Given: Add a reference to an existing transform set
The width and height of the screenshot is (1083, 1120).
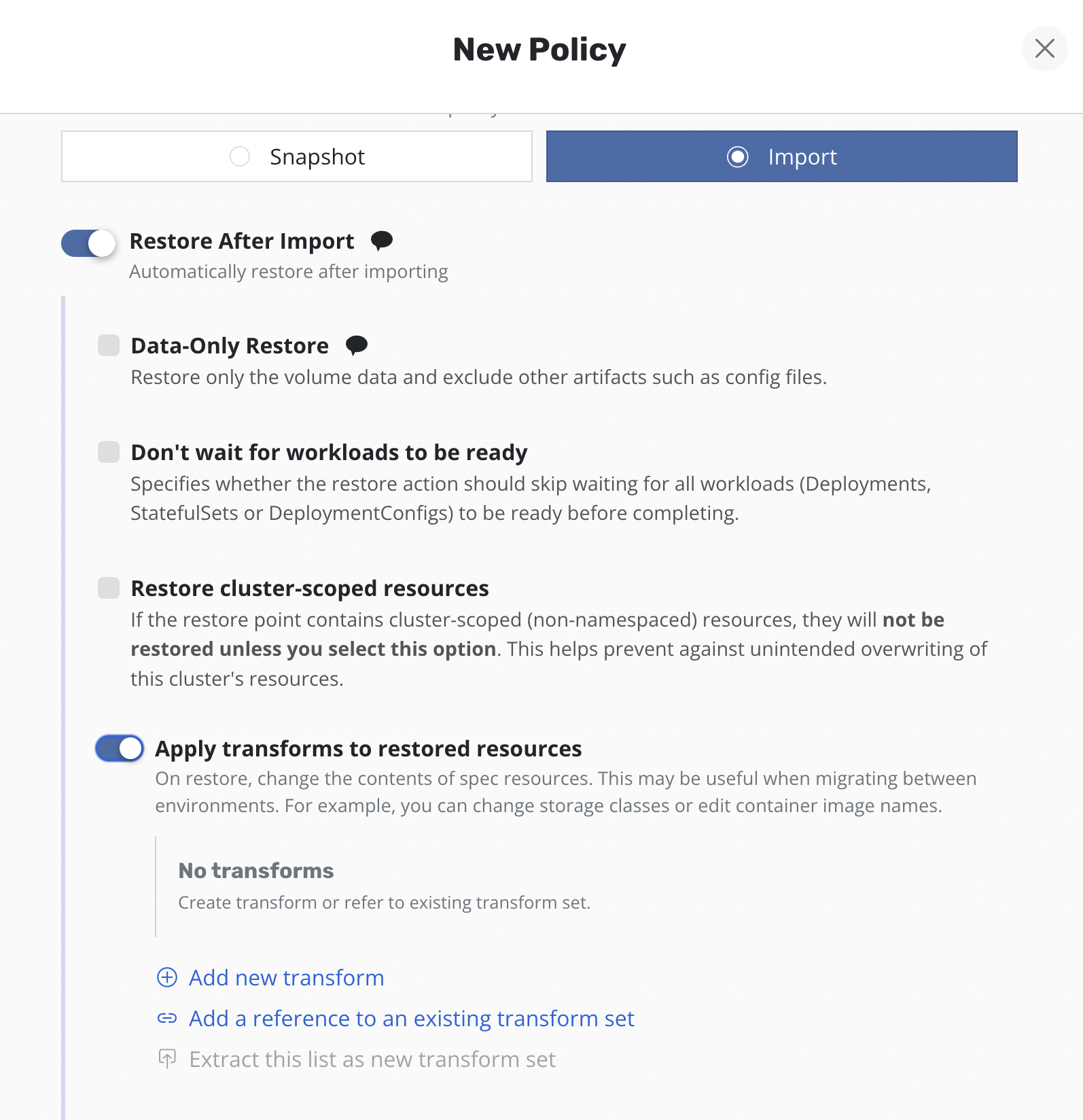Looking at the screenshot, I should (x=411, y=1018).
